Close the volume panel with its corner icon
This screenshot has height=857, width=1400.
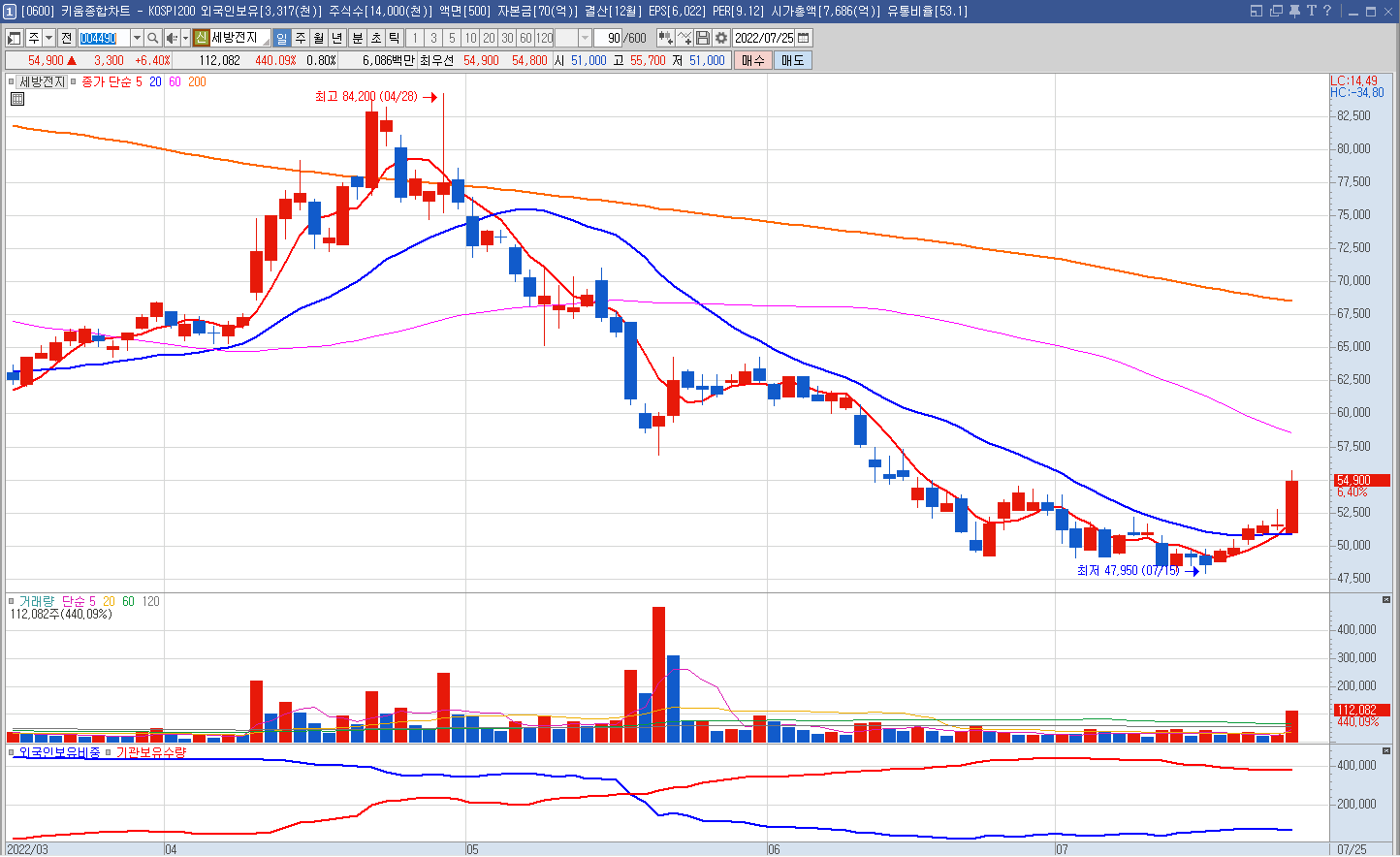pos(1386,600)
